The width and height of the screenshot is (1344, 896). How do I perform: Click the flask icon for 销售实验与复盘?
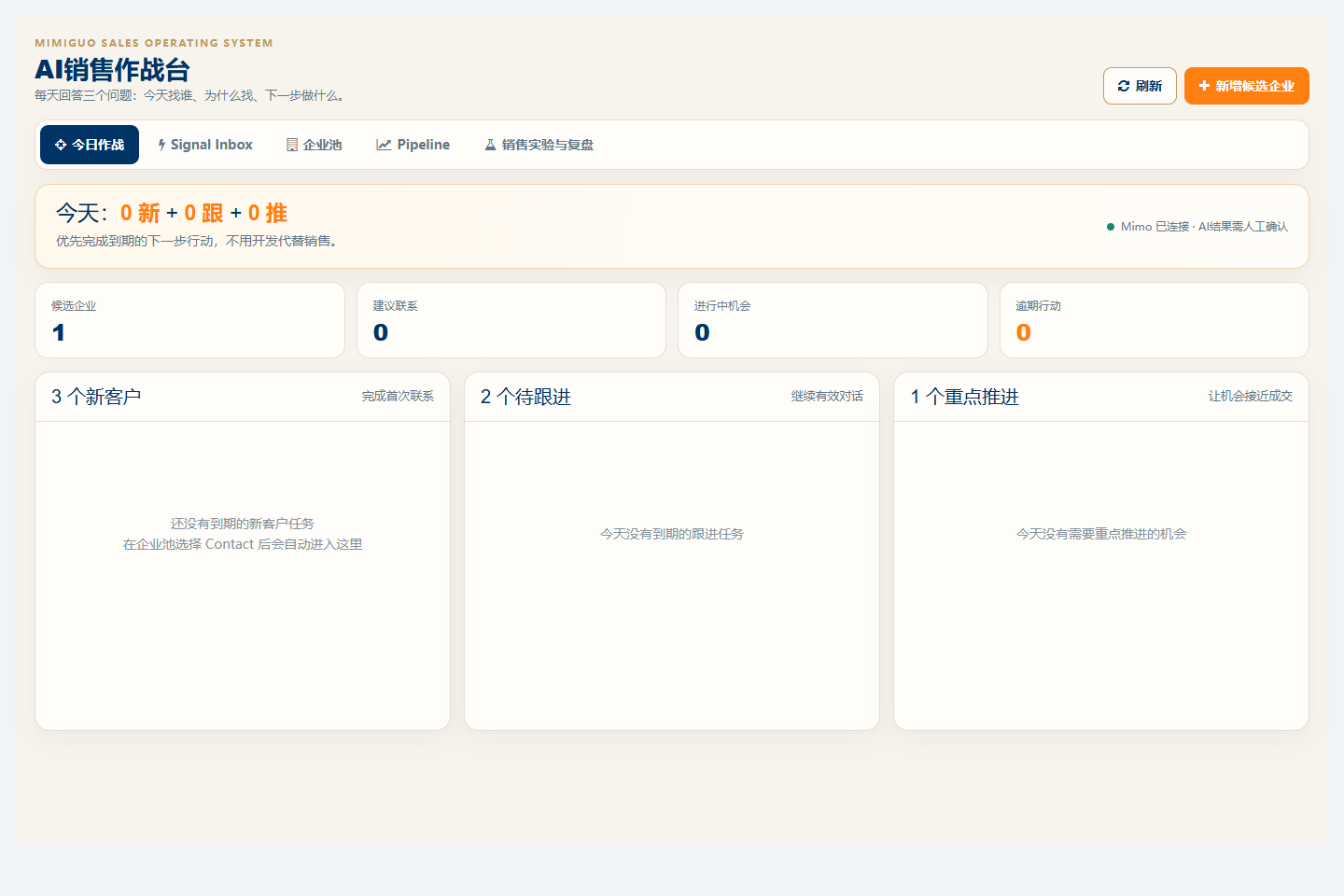pyautogui.click(x=490, y=145)
